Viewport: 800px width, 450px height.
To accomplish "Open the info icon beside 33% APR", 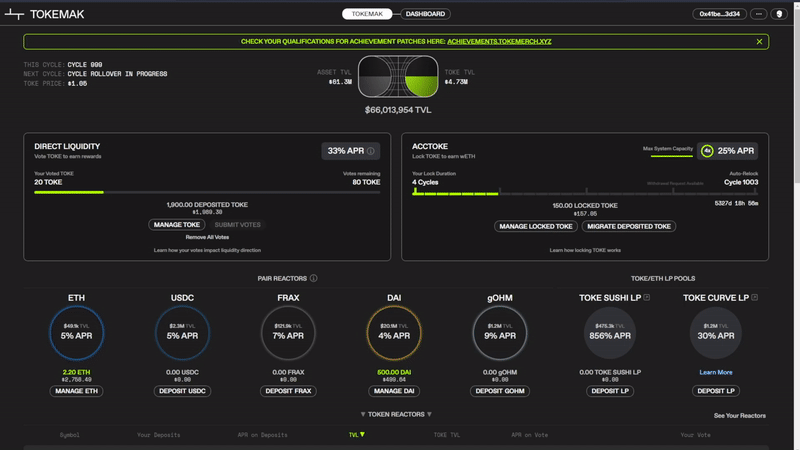I will [371, 151].
